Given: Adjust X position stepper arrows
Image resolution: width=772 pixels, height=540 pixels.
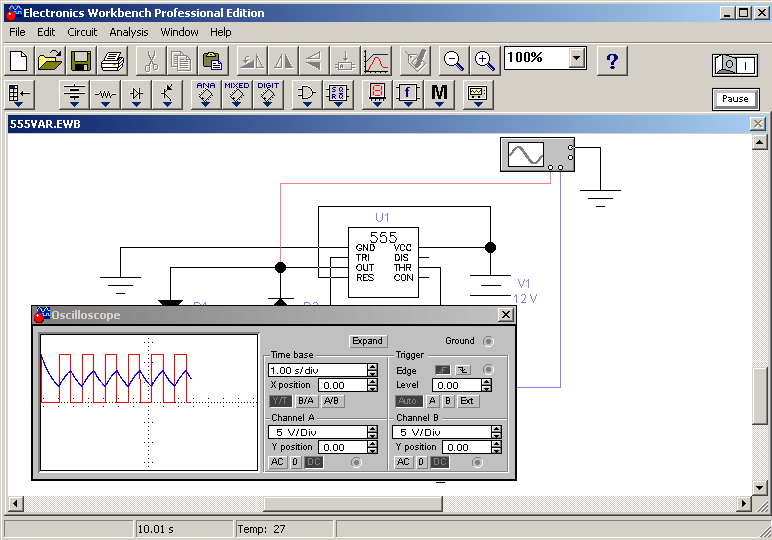Looking at the screenshot, I should tap(373, 385).
